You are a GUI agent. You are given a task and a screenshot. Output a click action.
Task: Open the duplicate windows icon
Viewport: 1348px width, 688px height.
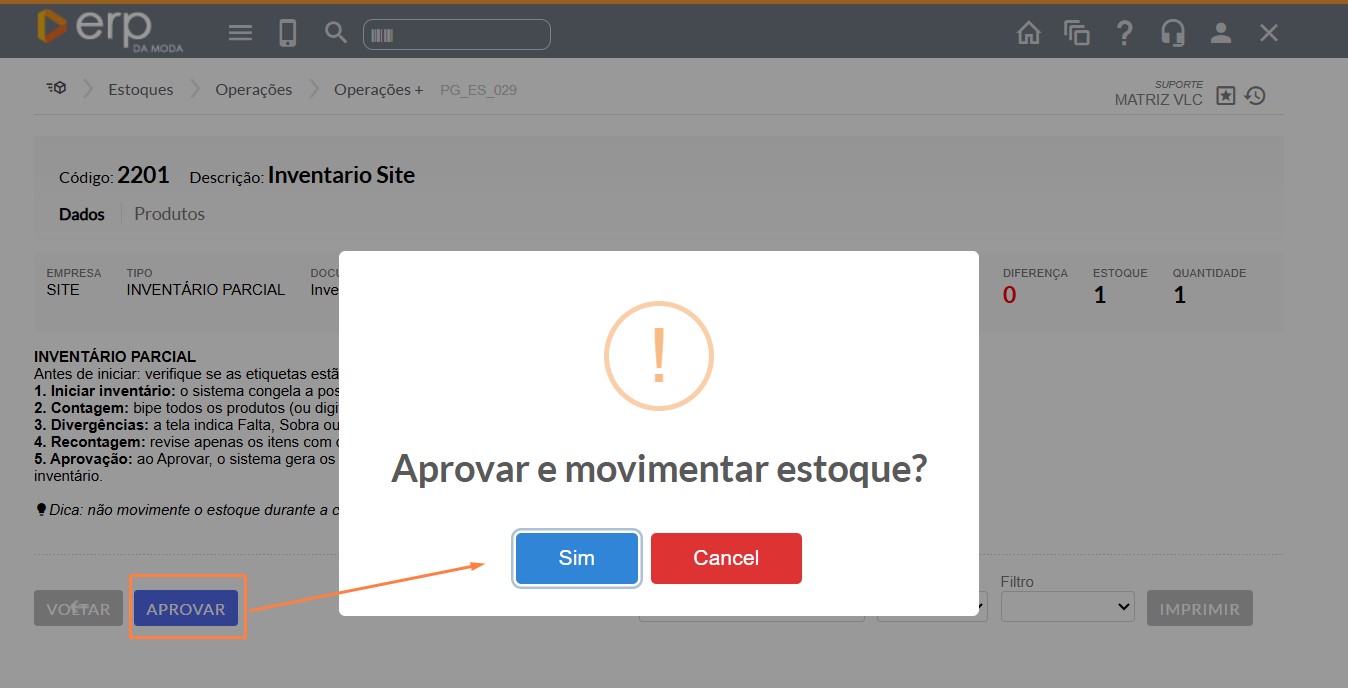point(1076,33)
